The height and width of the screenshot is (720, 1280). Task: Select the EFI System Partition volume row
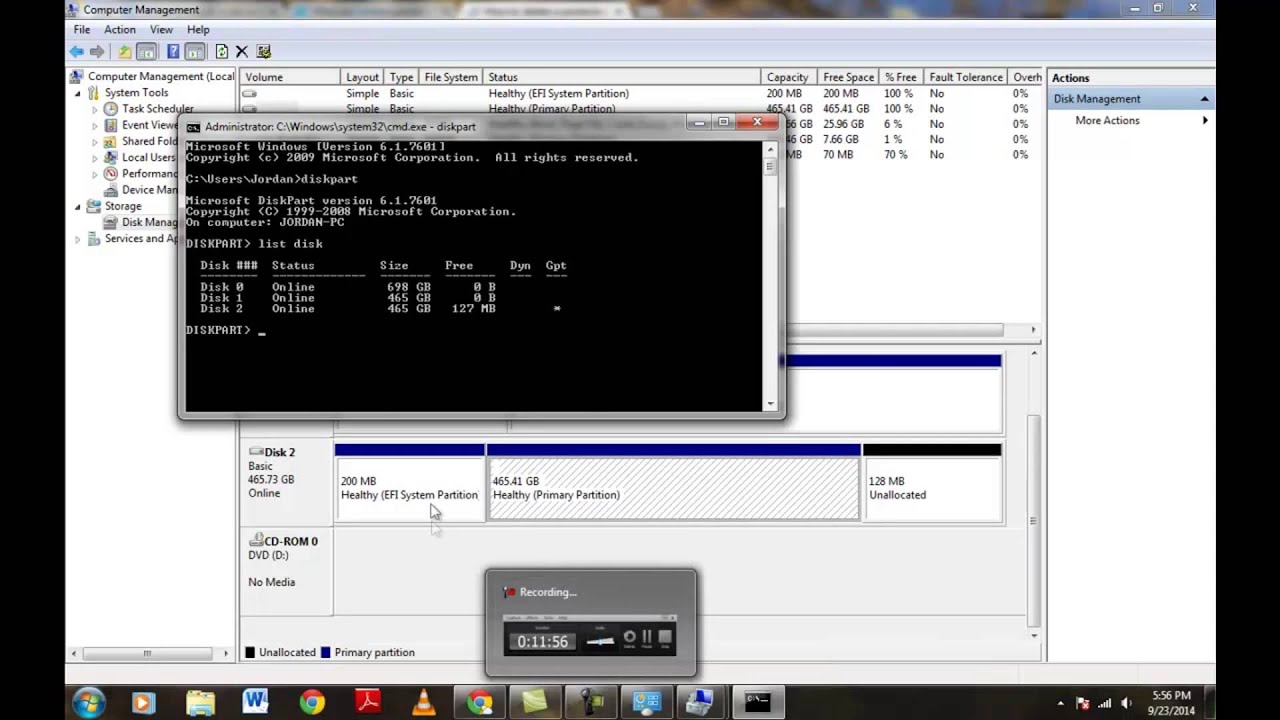pos(640,93)
